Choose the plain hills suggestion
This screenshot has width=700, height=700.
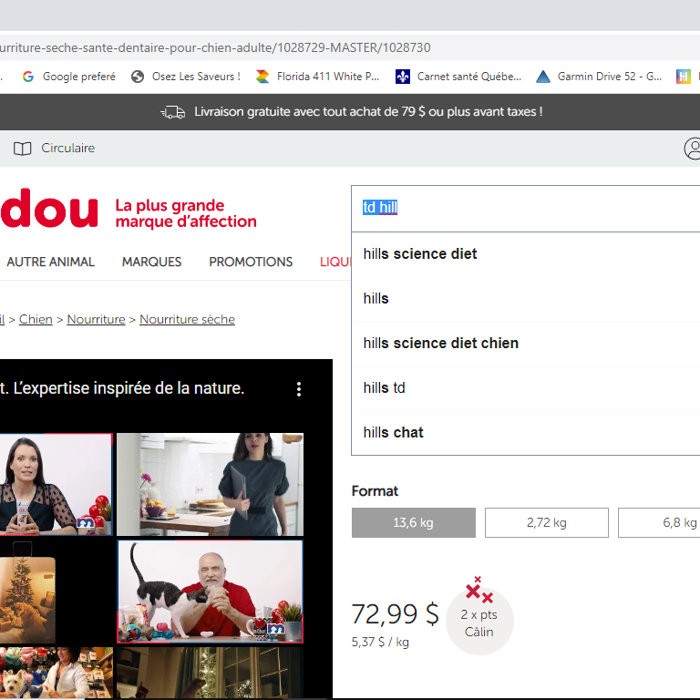click(525, 299)
